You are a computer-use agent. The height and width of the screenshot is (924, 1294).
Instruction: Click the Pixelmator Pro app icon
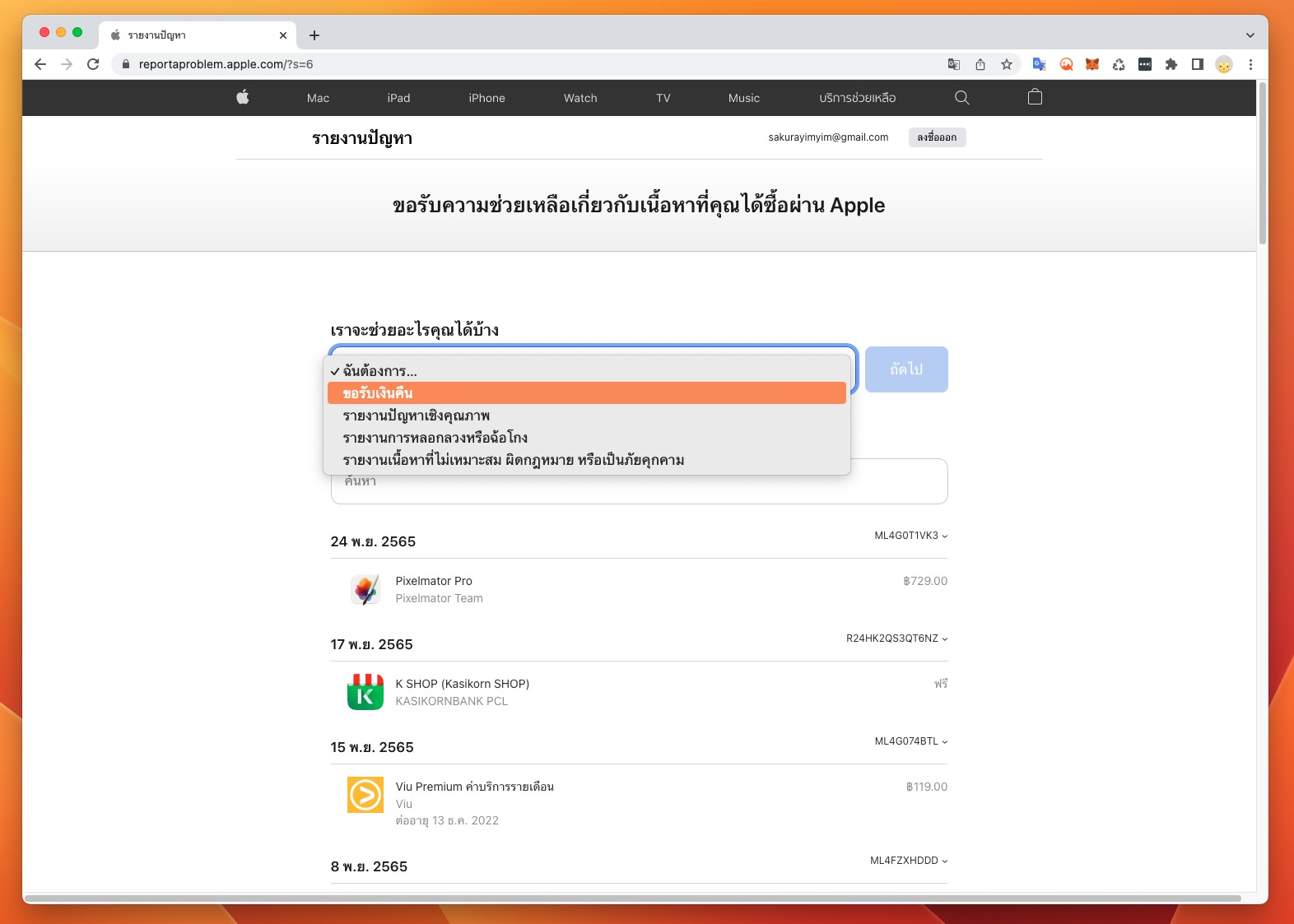point(365,589)
